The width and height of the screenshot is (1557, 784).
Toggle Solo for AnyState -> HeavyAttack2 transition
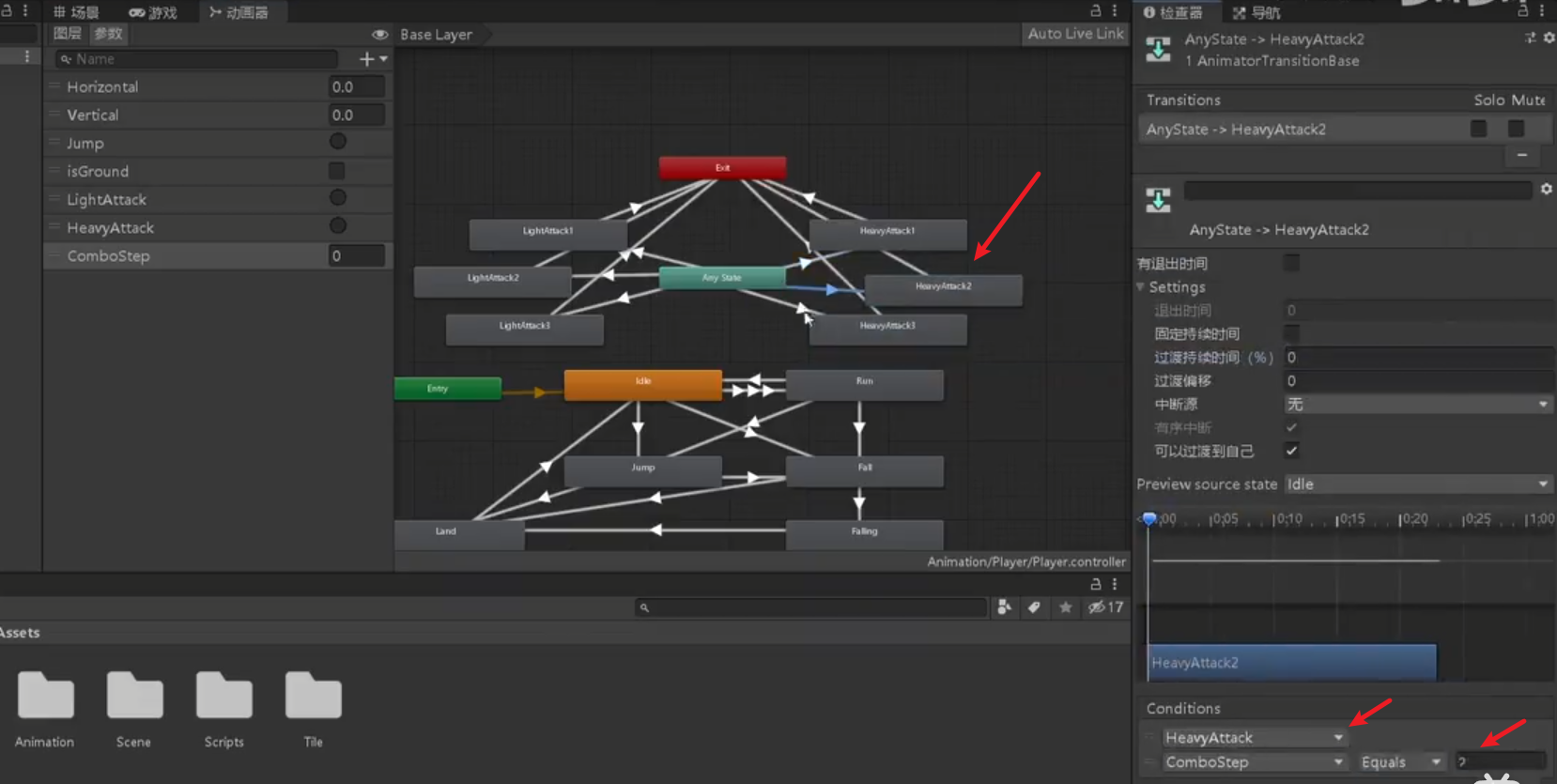click(1478, 129)
